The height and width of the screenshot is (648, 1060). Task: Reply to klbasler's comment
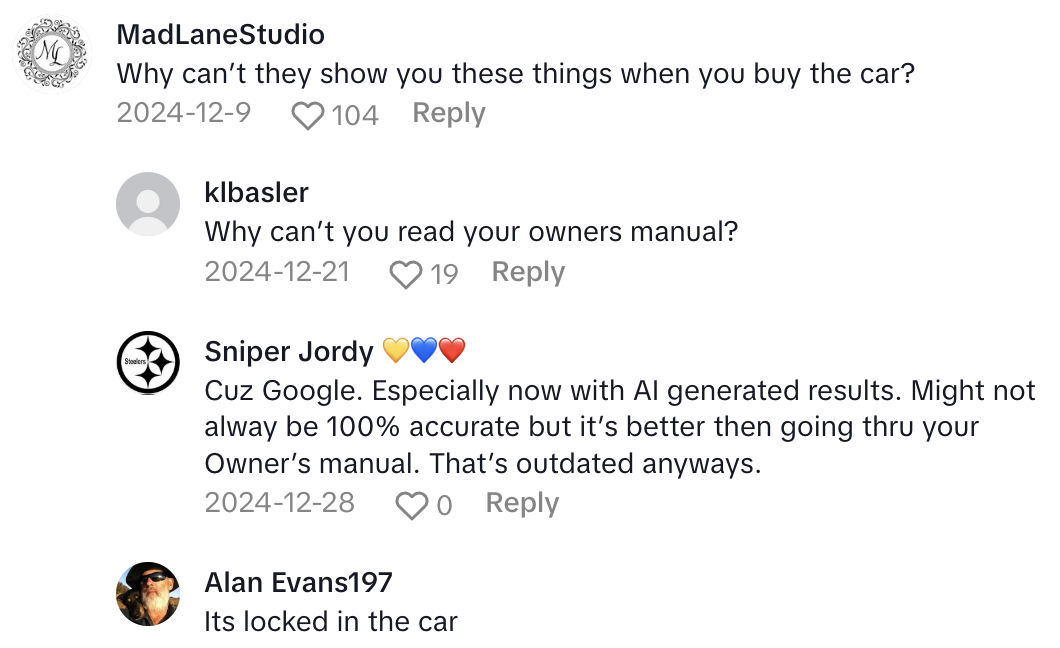(528, 272)
